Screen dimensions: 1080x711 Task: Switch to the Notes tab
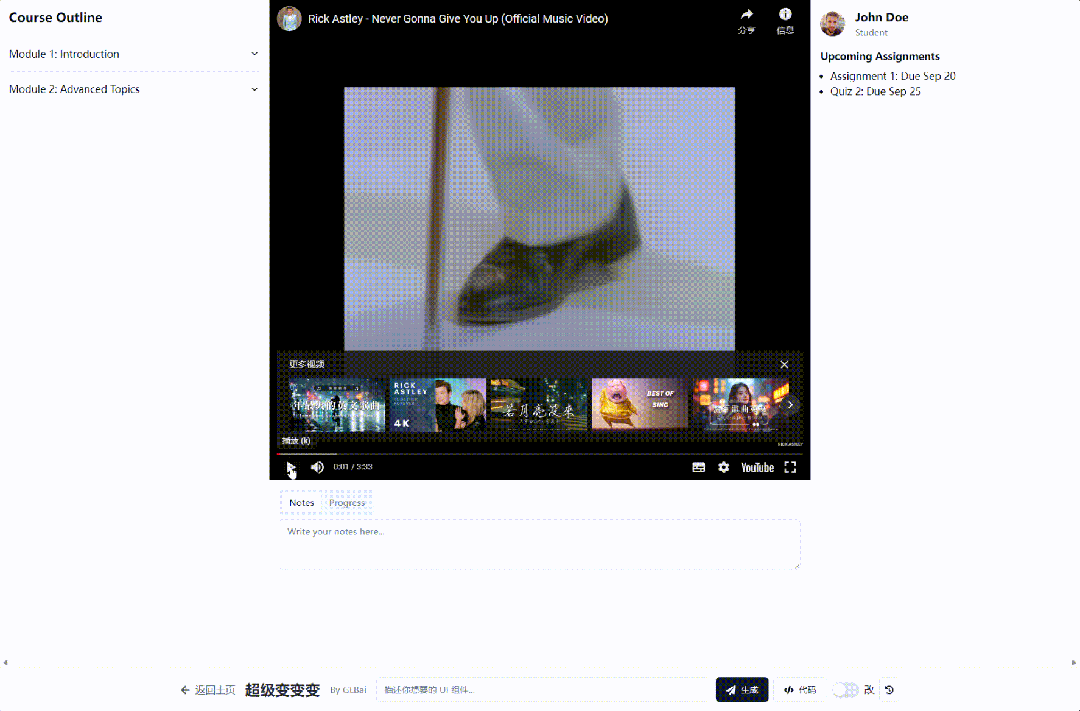coord(302,503)
